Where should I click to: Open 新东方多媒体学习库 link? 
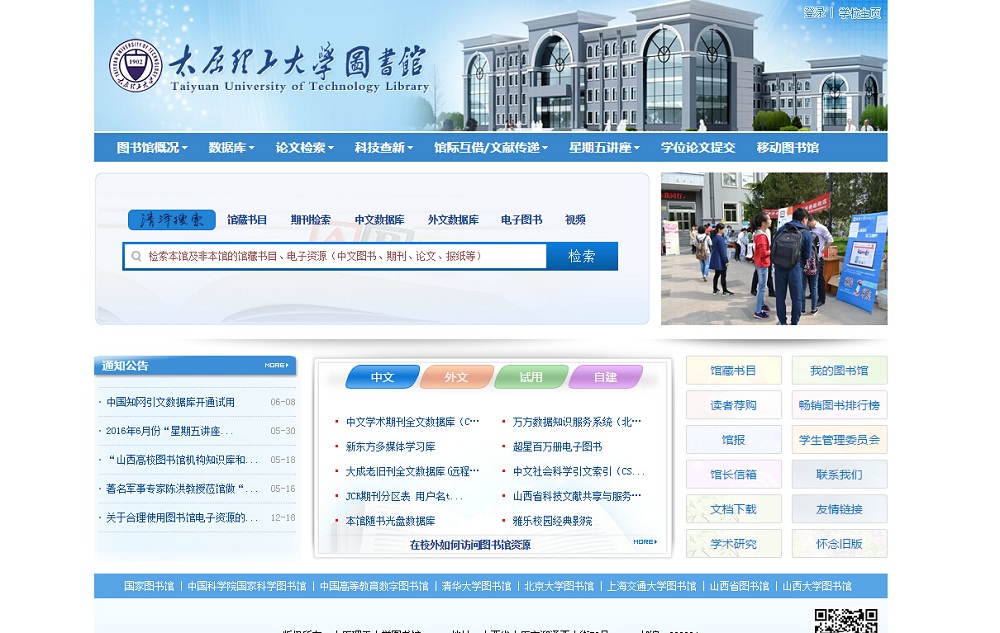[390, 447]
